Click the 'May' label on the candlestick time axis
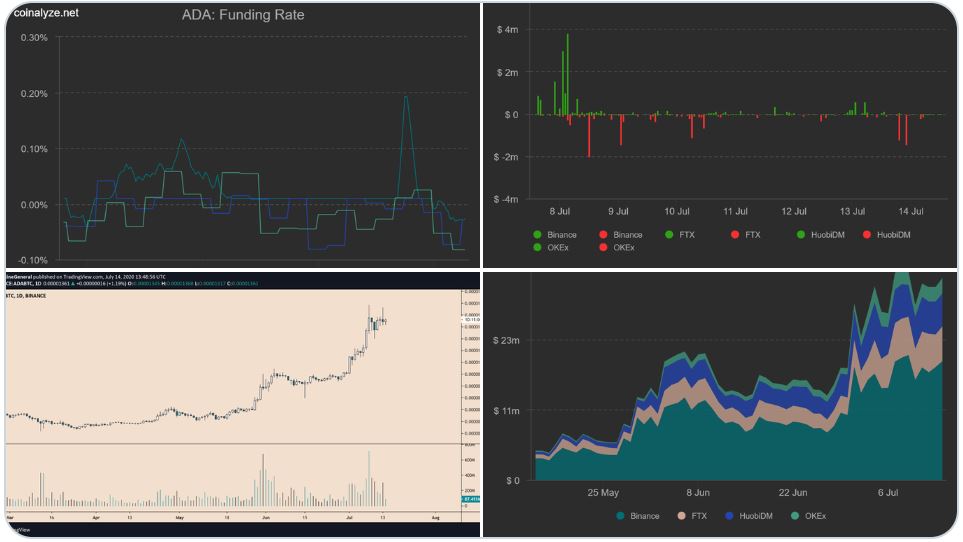This screenshot has height=542, width=963. point(180,517)
